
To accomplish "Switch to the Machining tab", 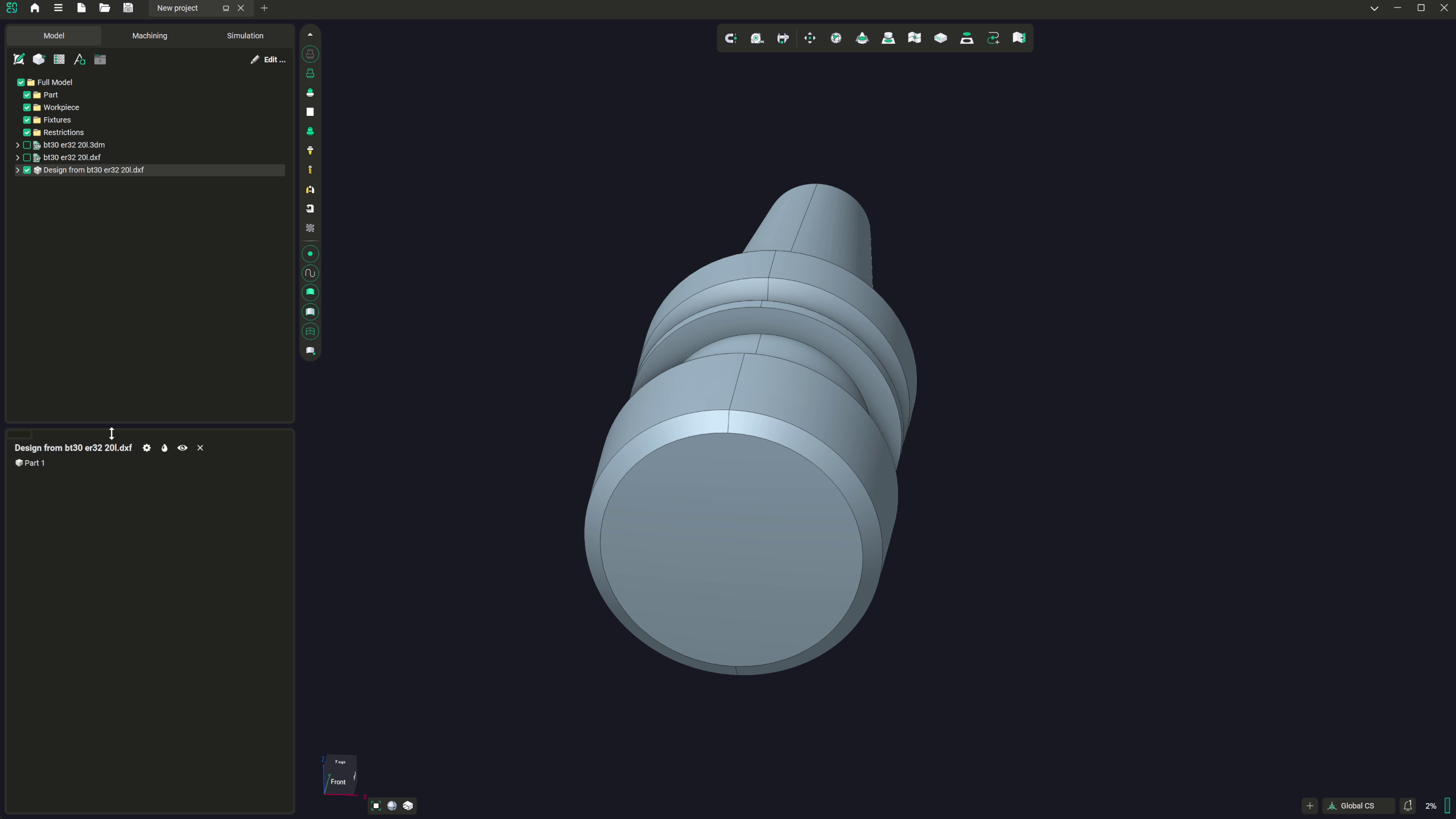I will (150, 35).
